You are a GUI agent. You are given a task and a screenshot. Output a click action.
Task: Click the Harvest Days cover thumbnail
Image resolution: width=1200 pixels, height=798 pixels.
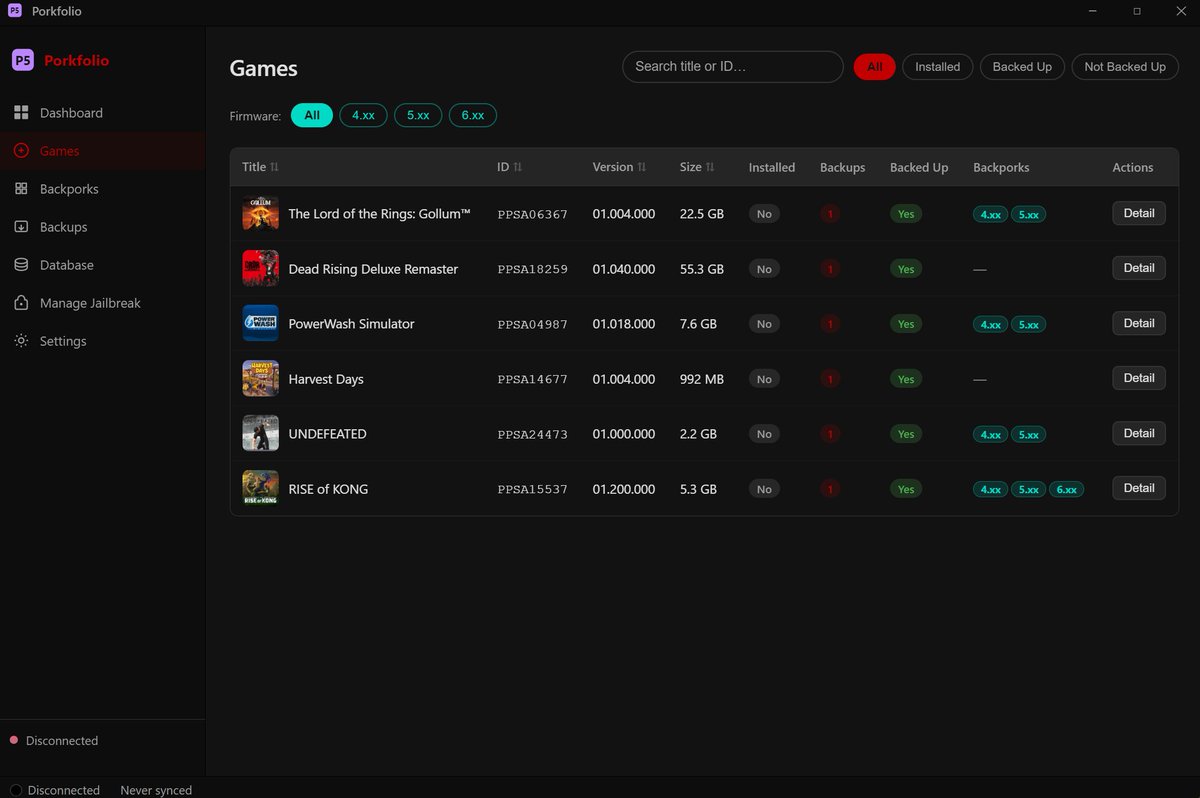pyautogui.click(x=260, y=378)
